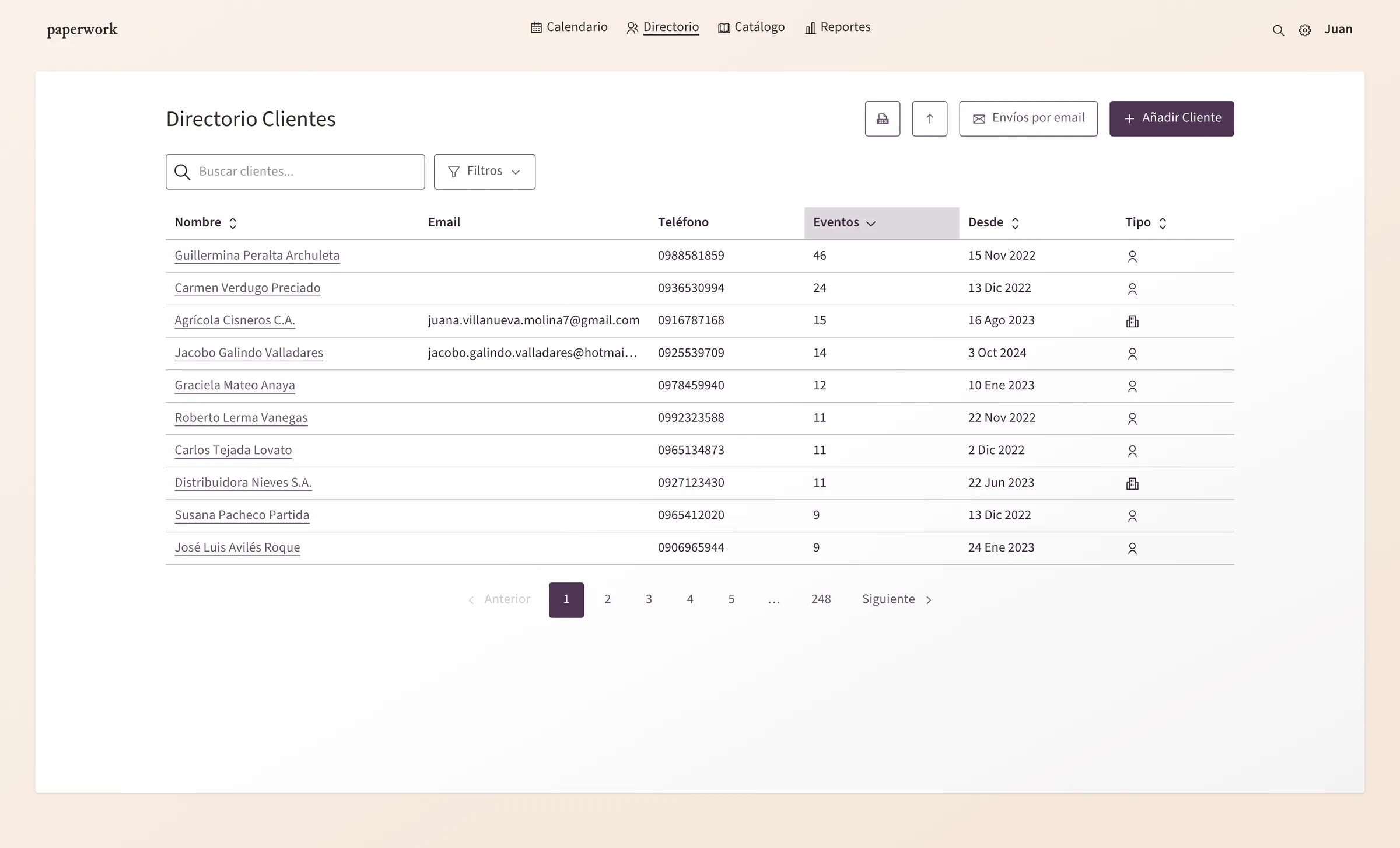Viewport: 1400px width, 848px height.
Task: Go to the Catálogo tab
Action: click(751, 27)
